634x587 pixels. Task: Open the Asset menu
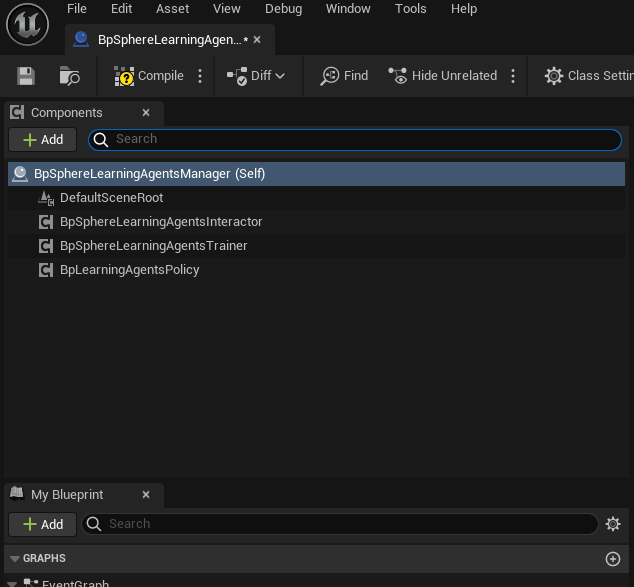[x=173, y=9]
